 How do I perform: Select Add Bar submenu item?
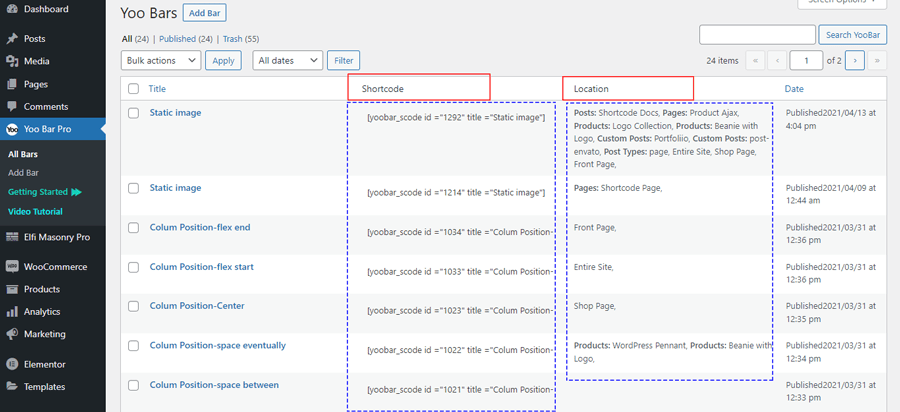[x=24, y=173]
